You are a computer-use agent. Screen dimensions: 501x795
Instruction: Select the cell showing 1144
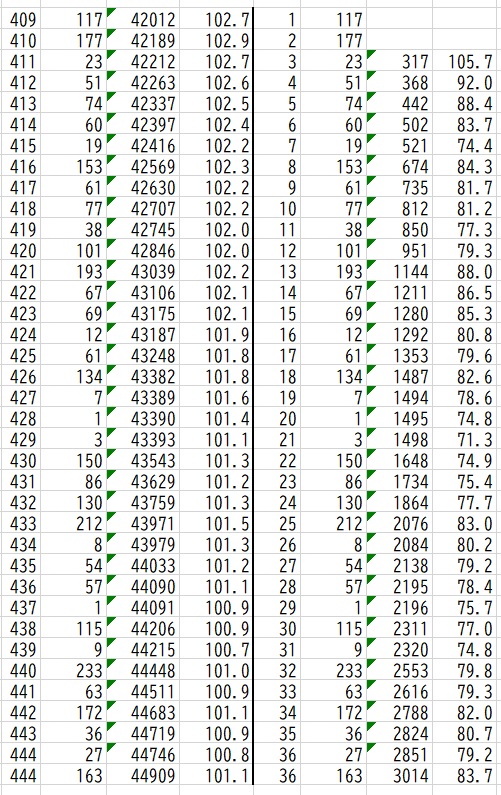tap(400, 271)
